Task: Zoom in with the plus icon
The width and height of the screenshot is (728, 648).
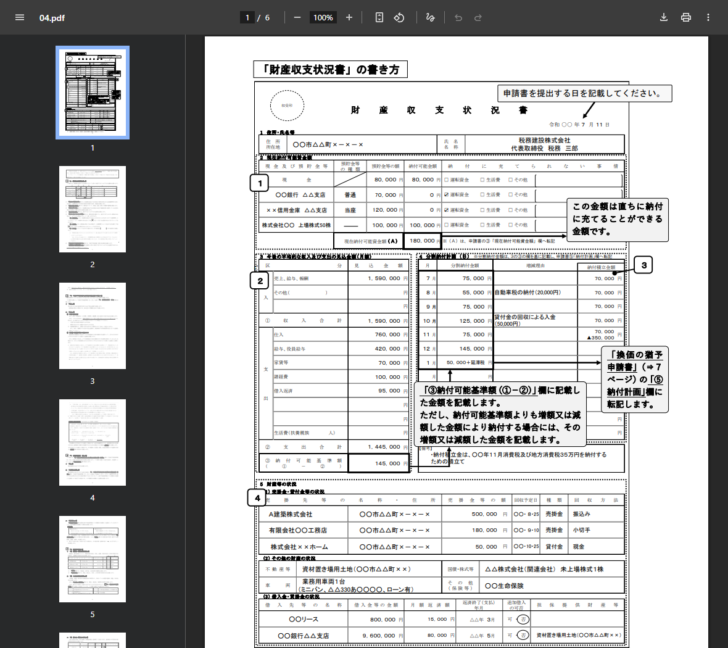Action: pos(349,18)
